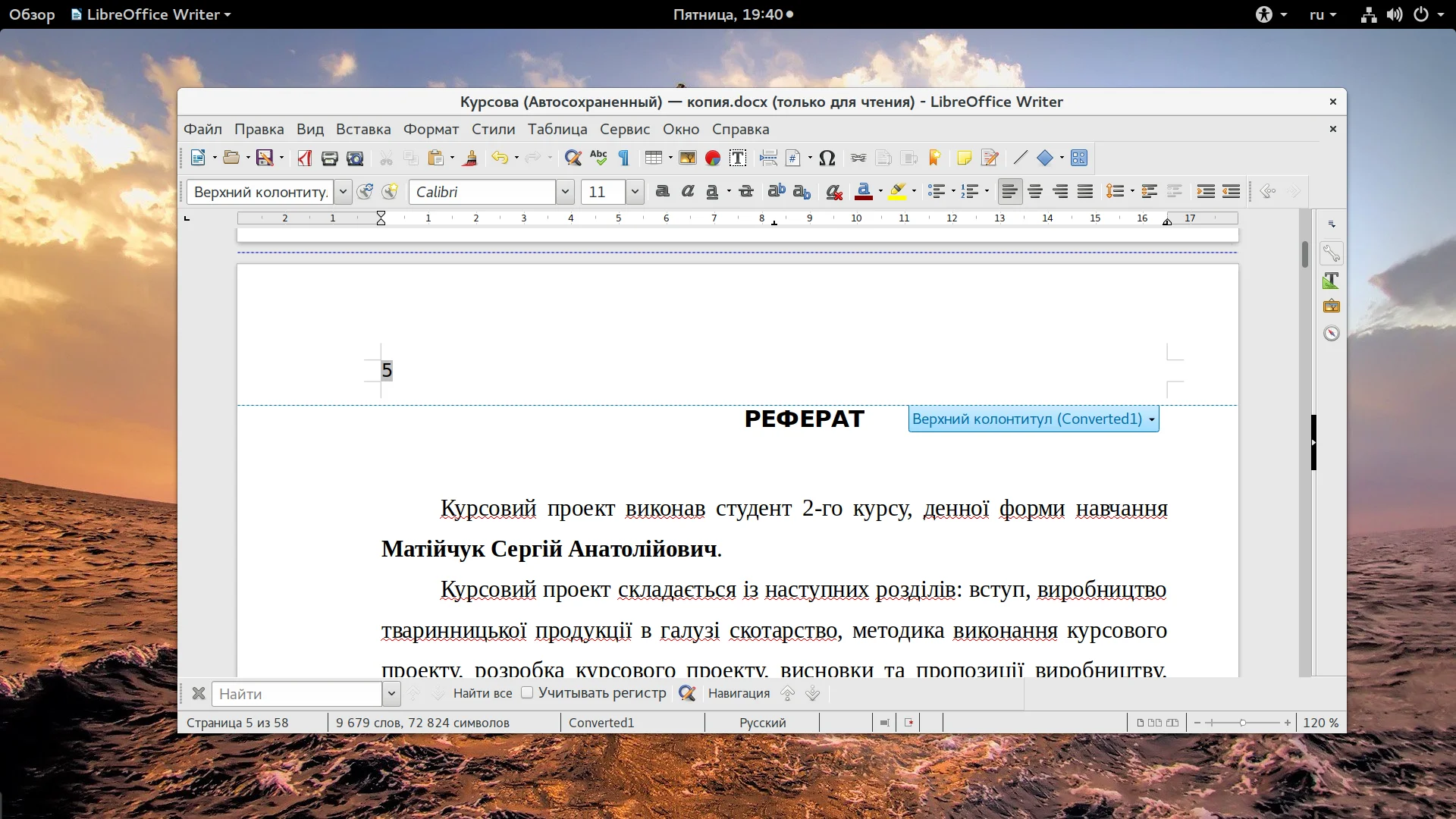Expand the font size 11 dropdown
1456x819 pixels.
coord(635,192)
